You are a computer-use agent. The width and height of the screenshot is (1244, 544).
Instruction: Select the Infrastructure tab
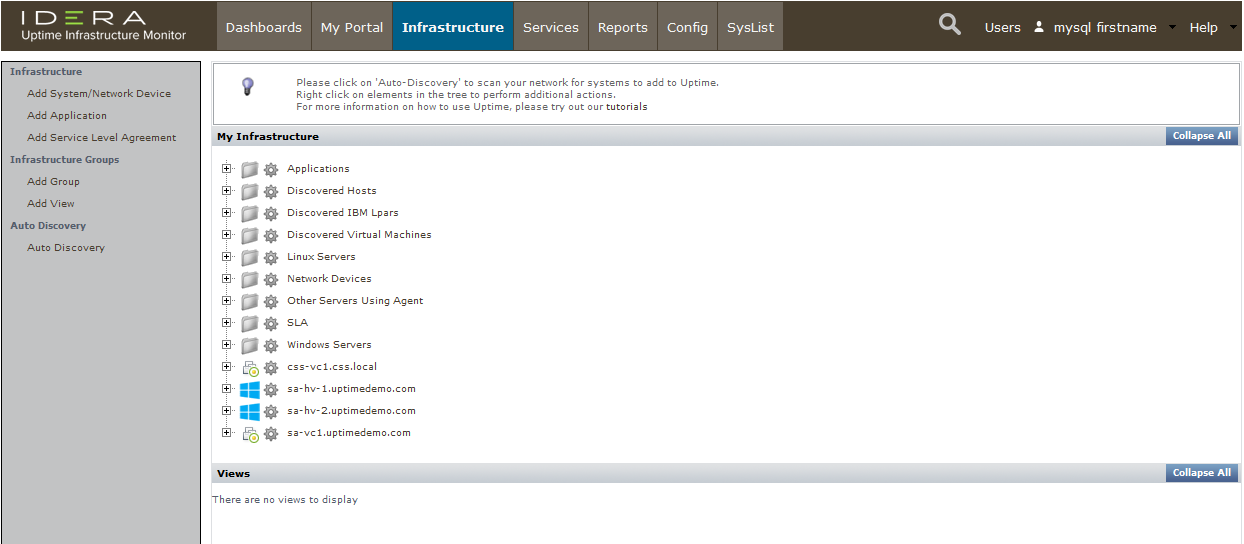coord(453,27)
